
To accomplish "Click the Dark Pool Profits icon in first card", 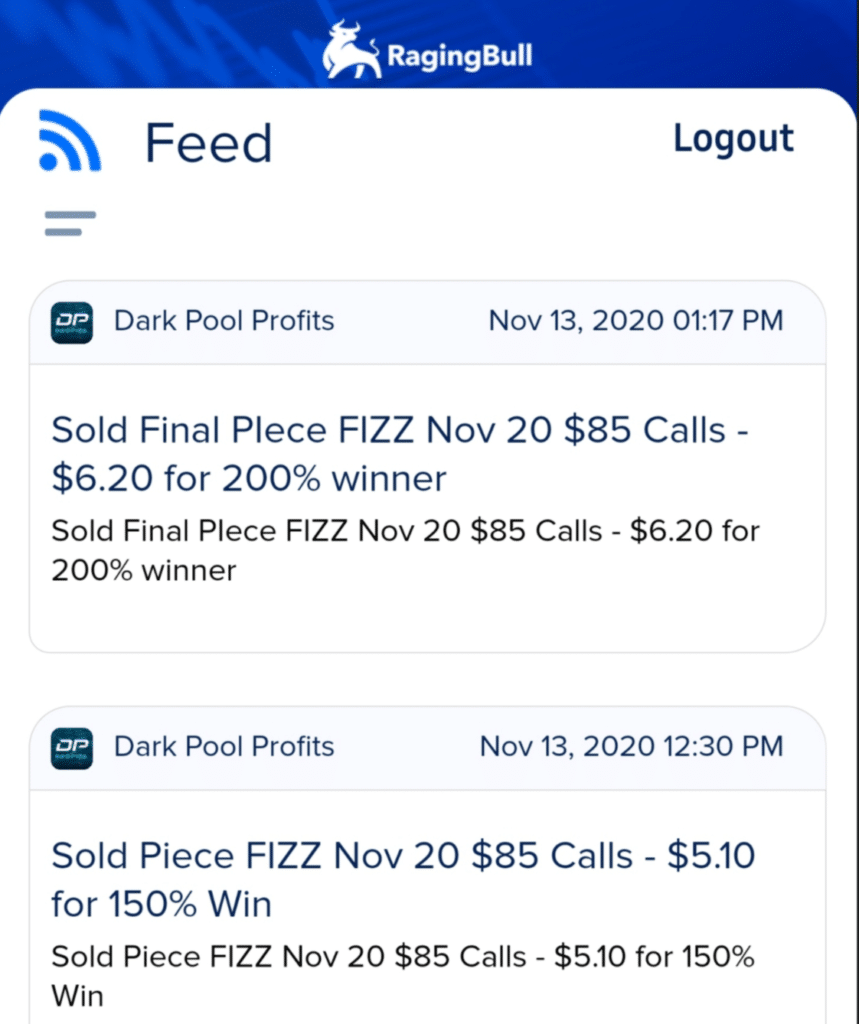I will tap(72, 323).
